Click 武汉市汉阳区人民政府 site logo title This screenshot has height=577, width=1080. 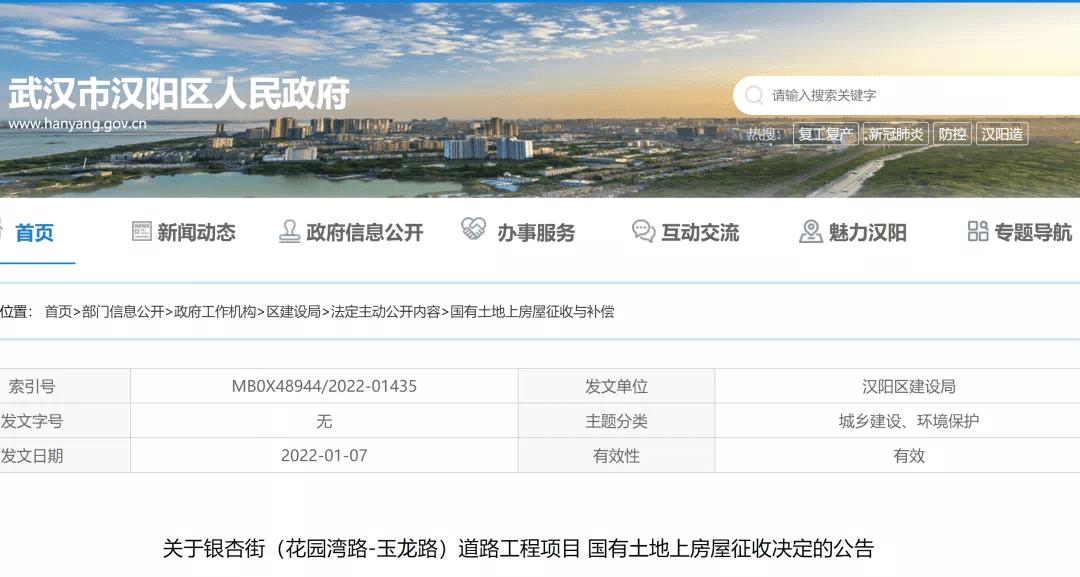click(179, 95)
